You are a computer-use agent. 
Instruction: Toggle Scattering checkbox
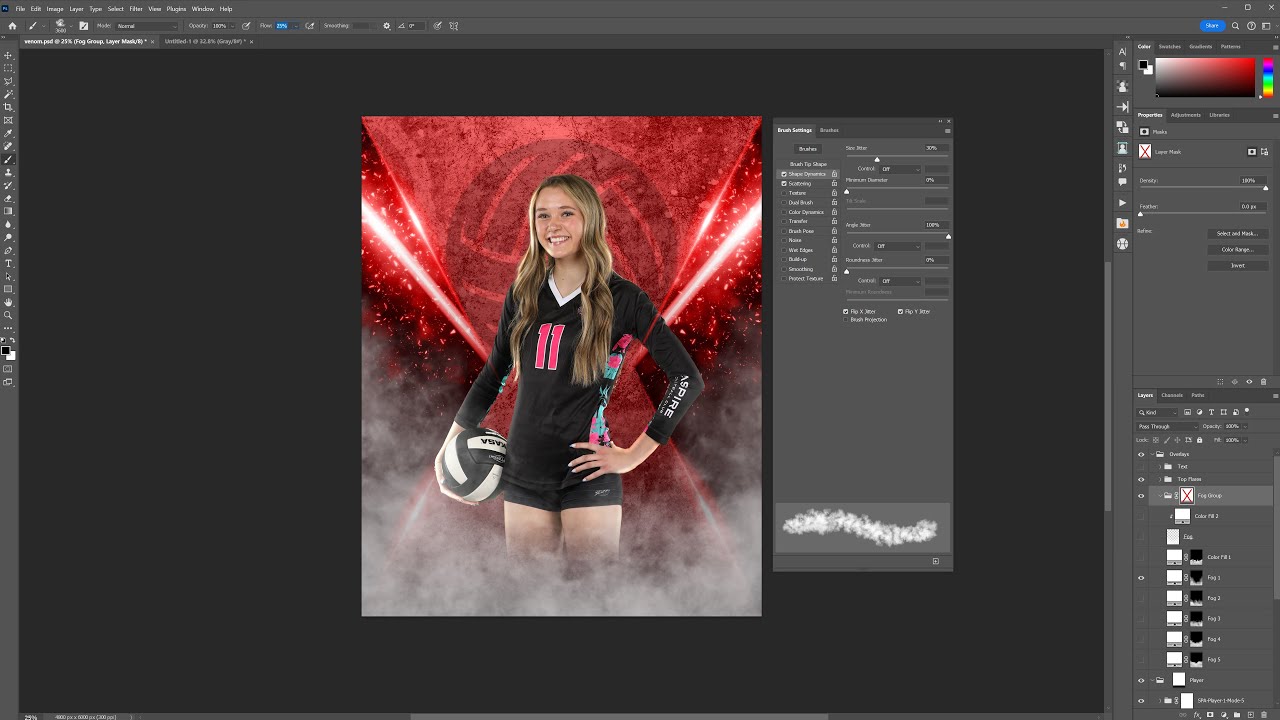(x=784, y=184)
